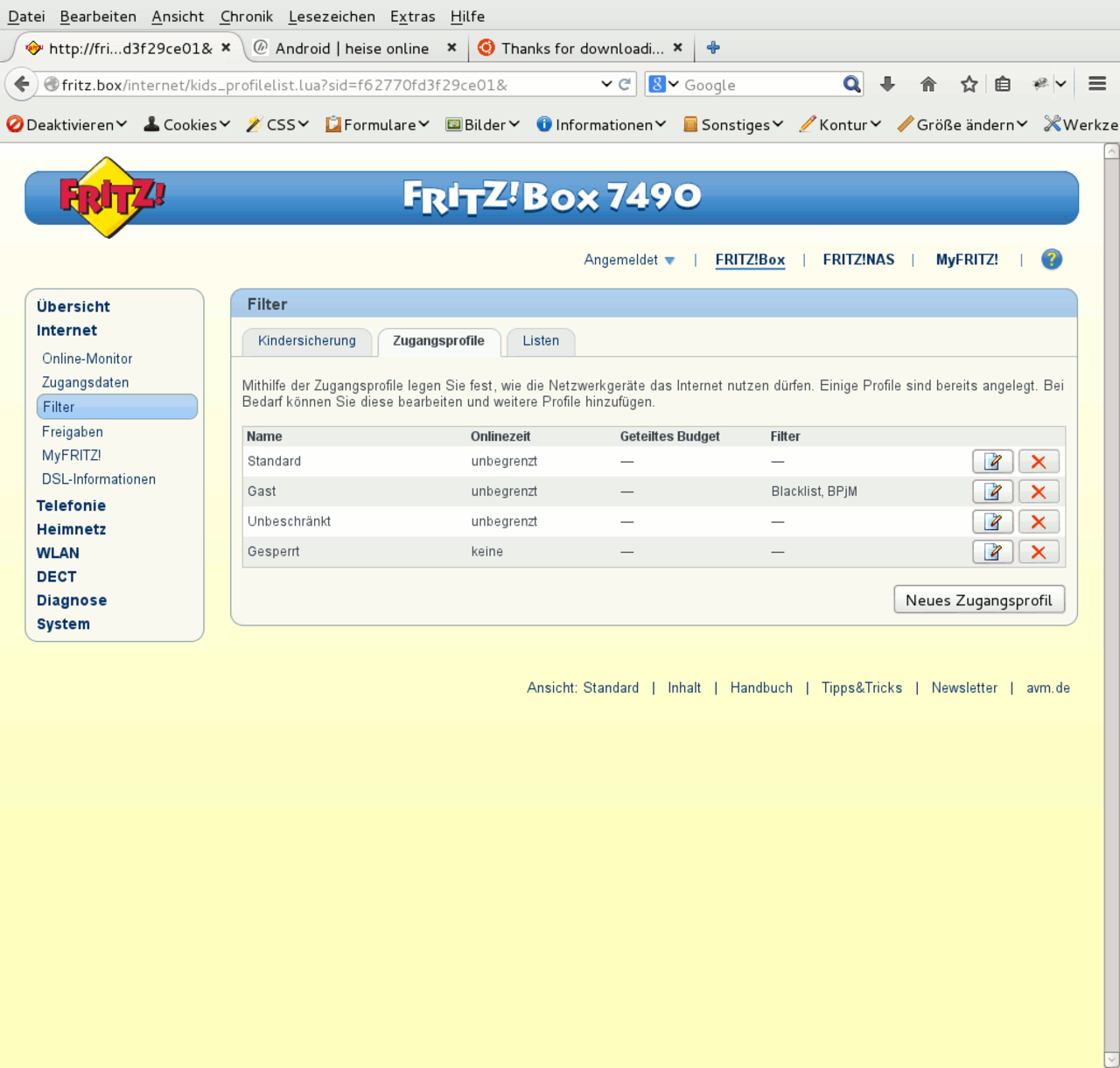The image size is (1120, 1068).
Task: Open the Telefonie section
Action: (71, 506)
